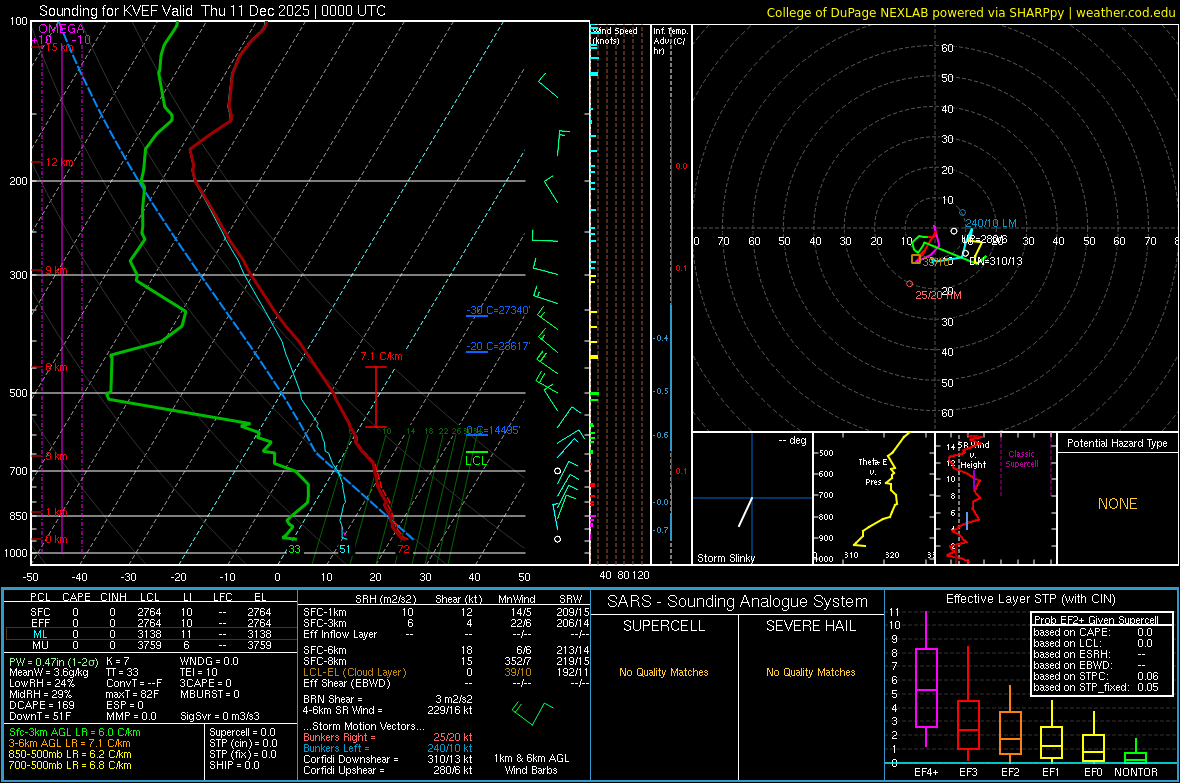Click the '0 C=14495'' freezing level label
This screenshot has height=783, width=1180.
click(x=493, y=430)
